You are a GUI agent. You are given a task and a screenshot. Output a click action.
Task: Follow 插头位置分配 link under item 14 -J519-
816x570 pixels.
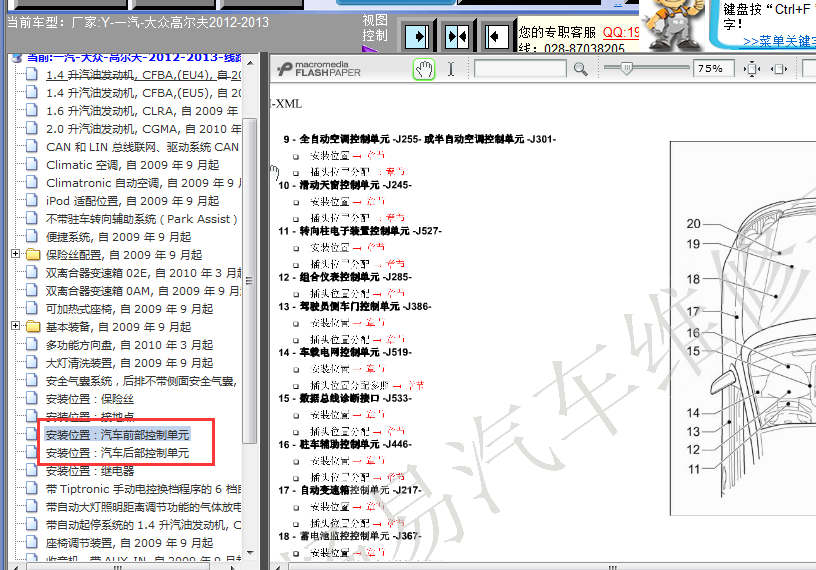point(367,385)
